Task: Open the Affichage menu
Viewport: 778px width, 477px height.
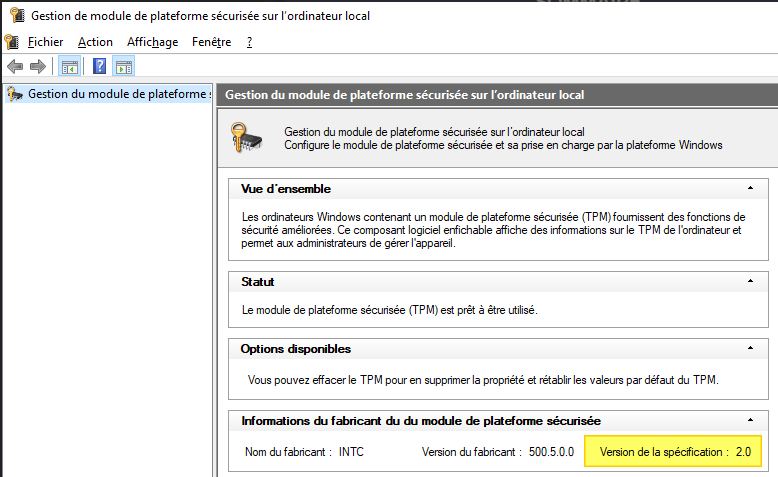Action: point(152,42)
